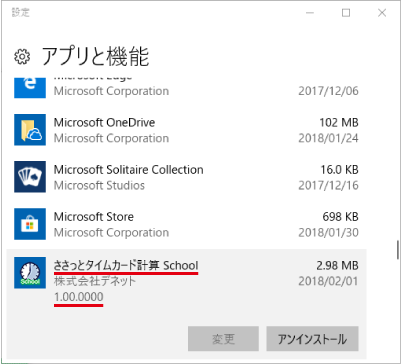Click the 2018/02/01 install date
The width and height of the screenshot is (401, 364).
tap(328, 281)
